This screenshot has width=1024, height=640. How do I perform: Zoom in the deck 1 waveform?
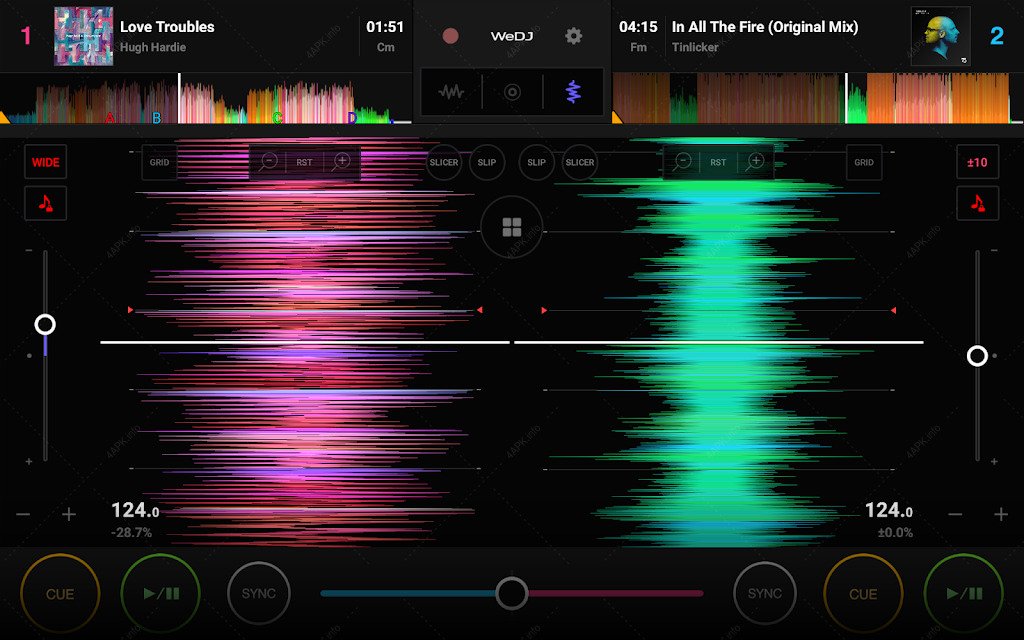tap(340, 162)
